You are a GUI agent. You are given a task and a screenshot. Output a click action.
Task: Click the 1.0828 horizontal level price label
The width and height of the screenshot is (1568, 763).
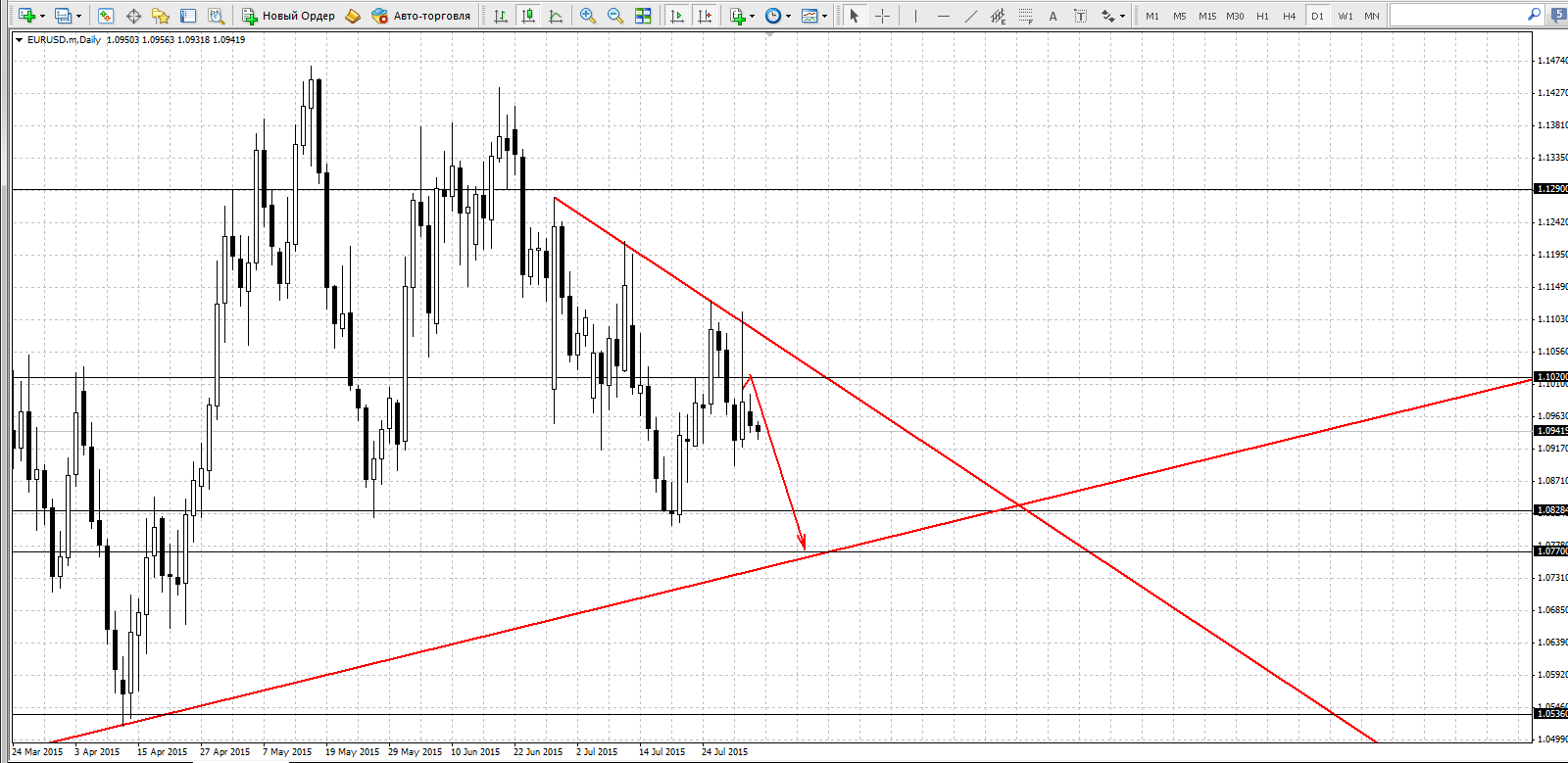(x=1551, y=510)
